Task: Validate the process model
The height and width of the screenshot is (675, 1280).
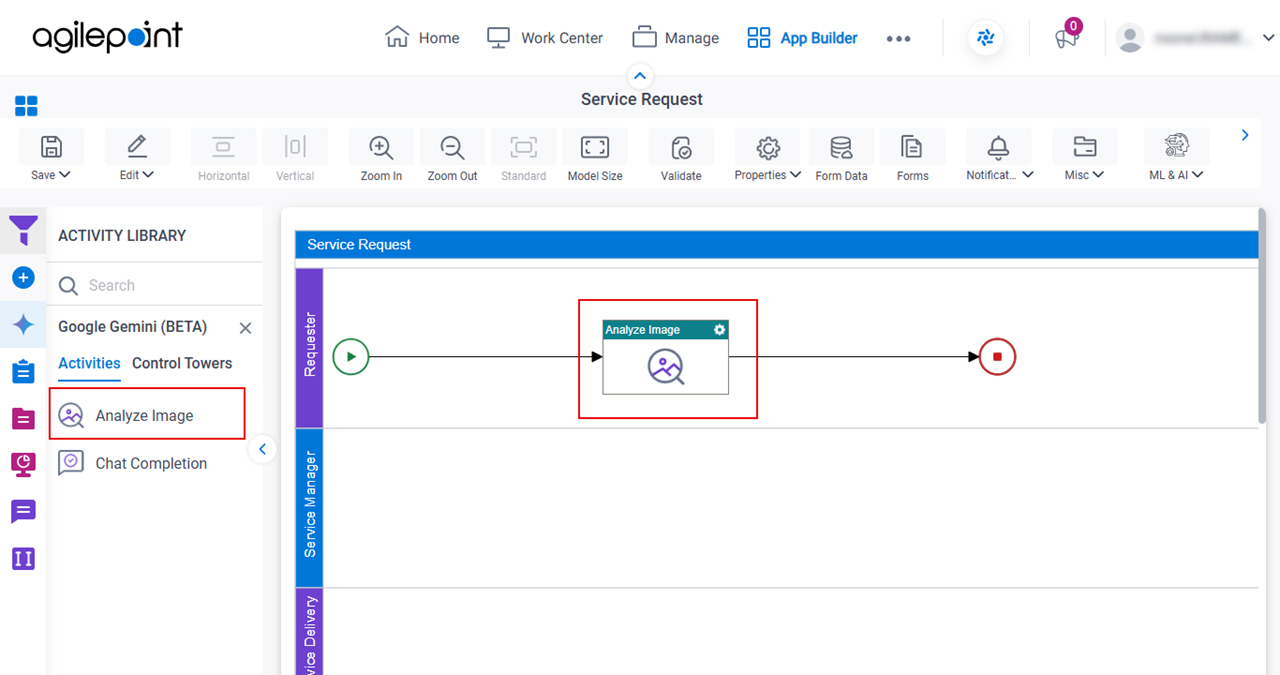Action: pos(681,147)
